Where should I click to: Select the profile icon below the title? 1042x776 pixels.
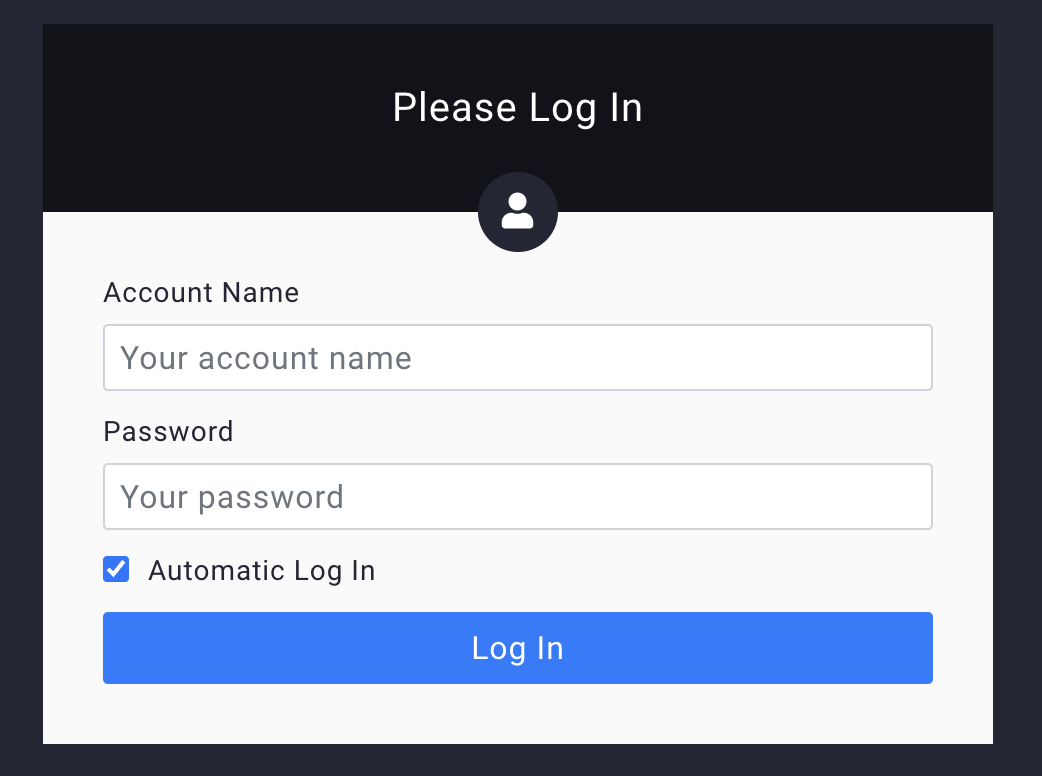tap(518, 212)
